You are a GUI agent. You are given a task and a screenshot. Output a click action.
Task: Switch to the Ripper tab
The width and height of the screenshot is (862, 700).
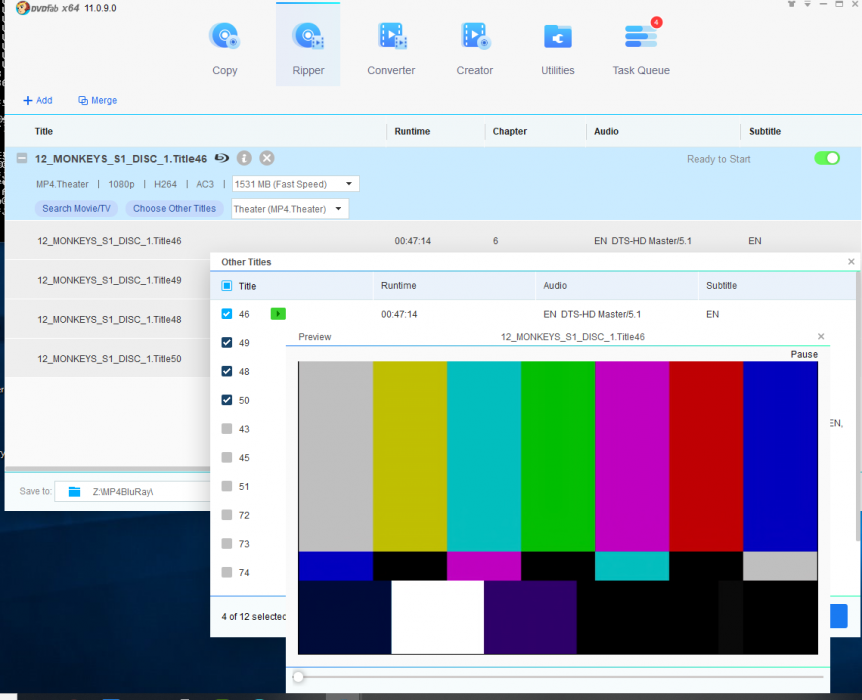(x=308, y=48)
